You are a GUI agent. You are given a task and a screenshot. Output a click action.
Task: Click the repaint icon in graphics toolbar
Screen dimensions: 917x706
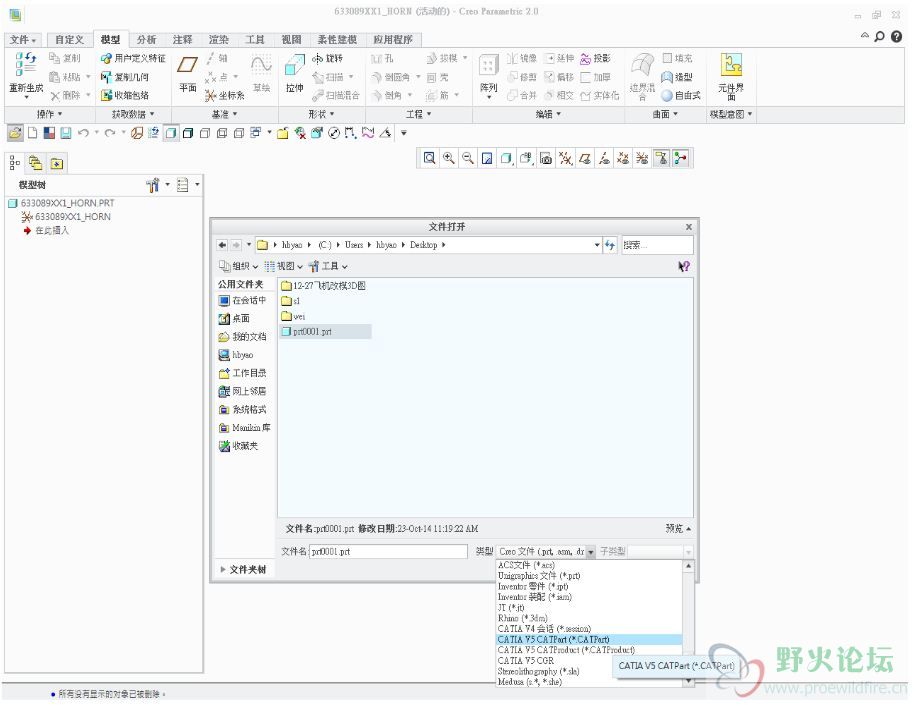click(487, 158)
